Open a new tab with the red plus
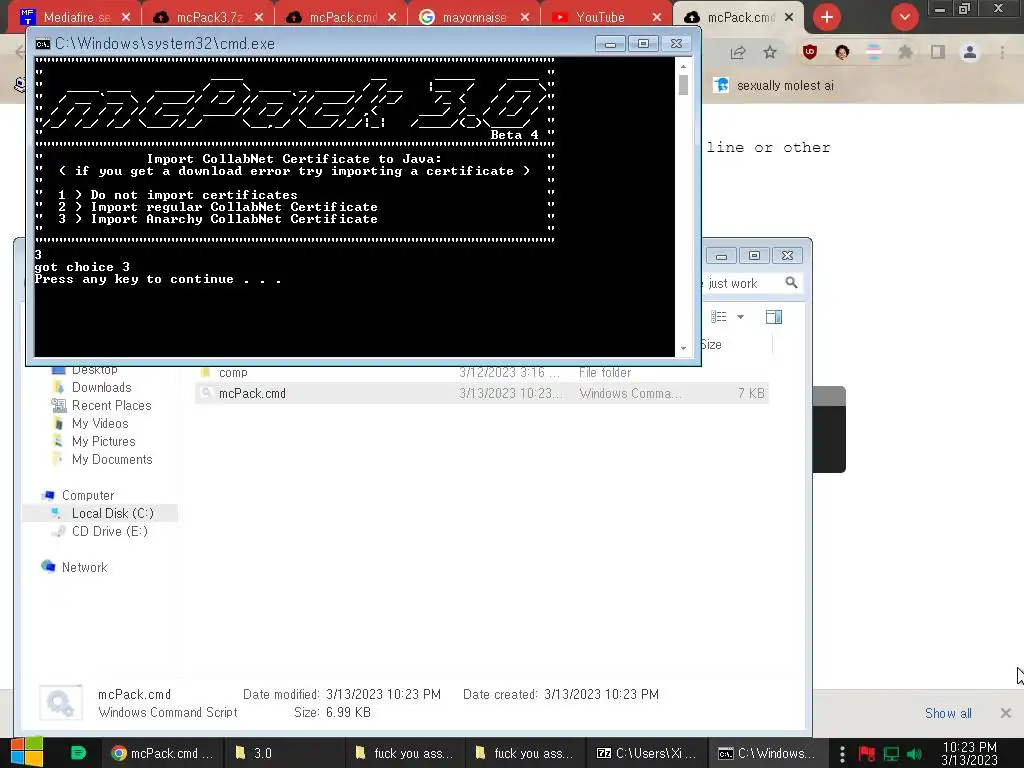 (827, 17)
